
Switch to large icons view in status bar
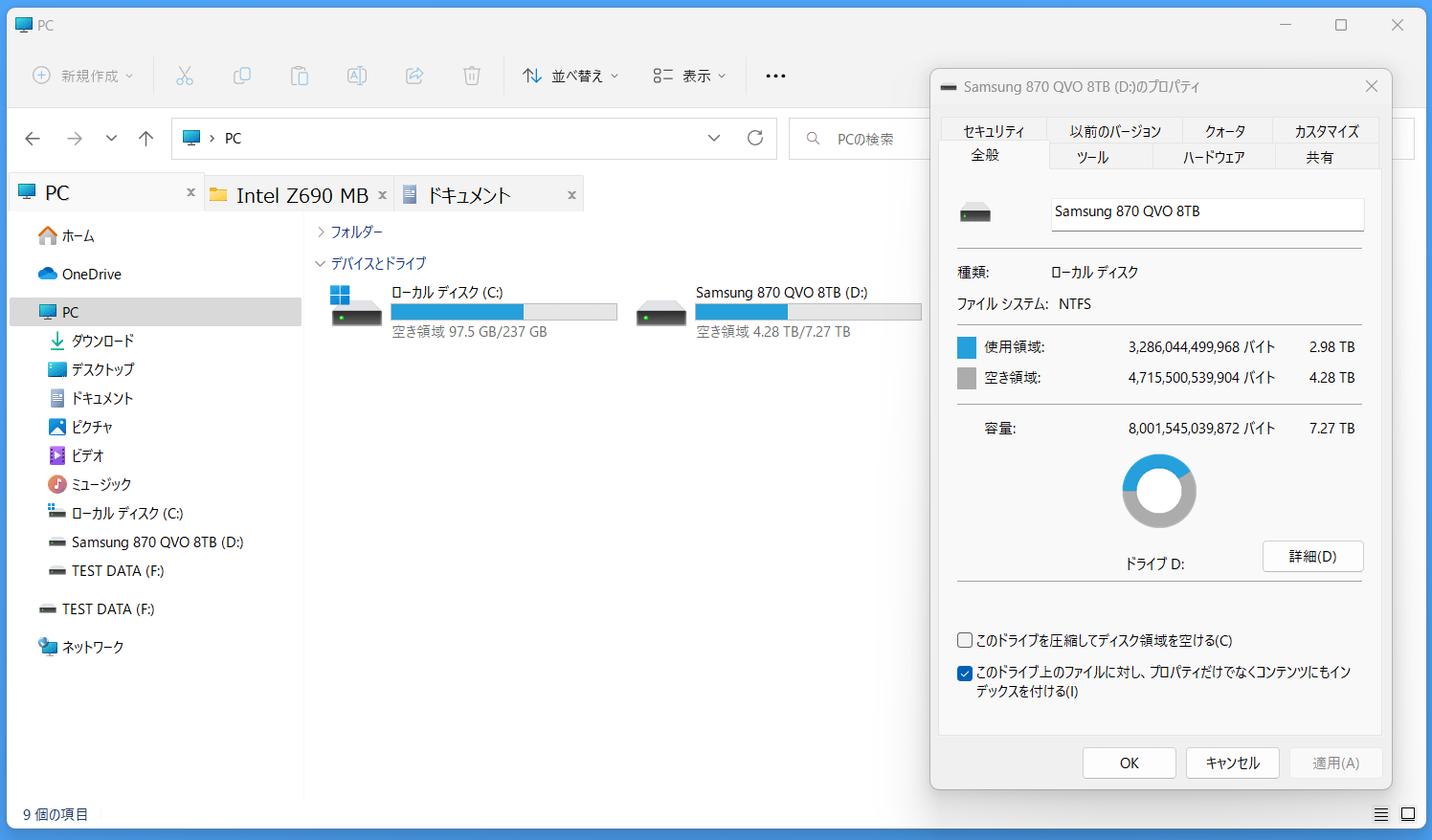[1408, 814]
